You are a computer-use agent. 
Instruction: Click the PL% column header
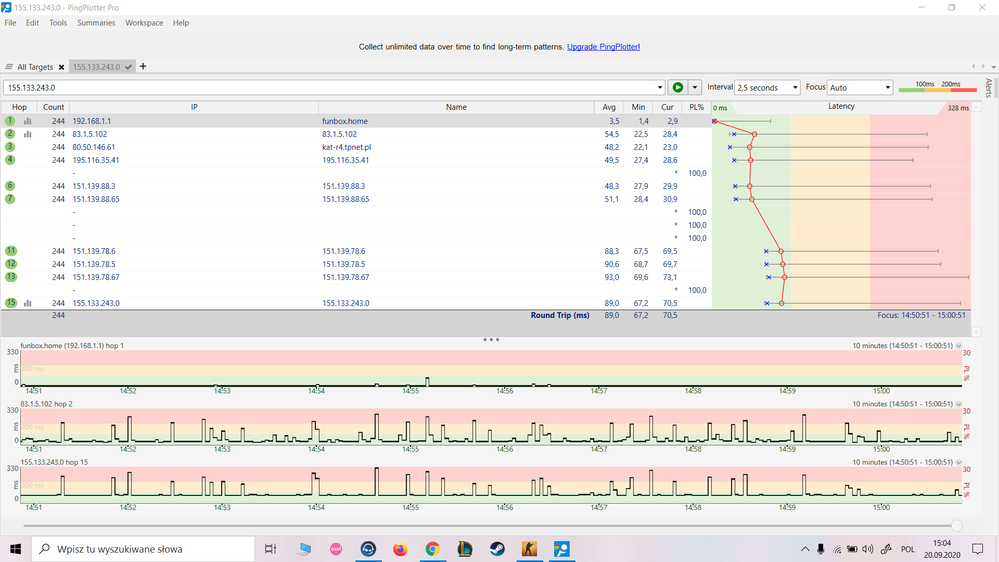click(696, 107)
